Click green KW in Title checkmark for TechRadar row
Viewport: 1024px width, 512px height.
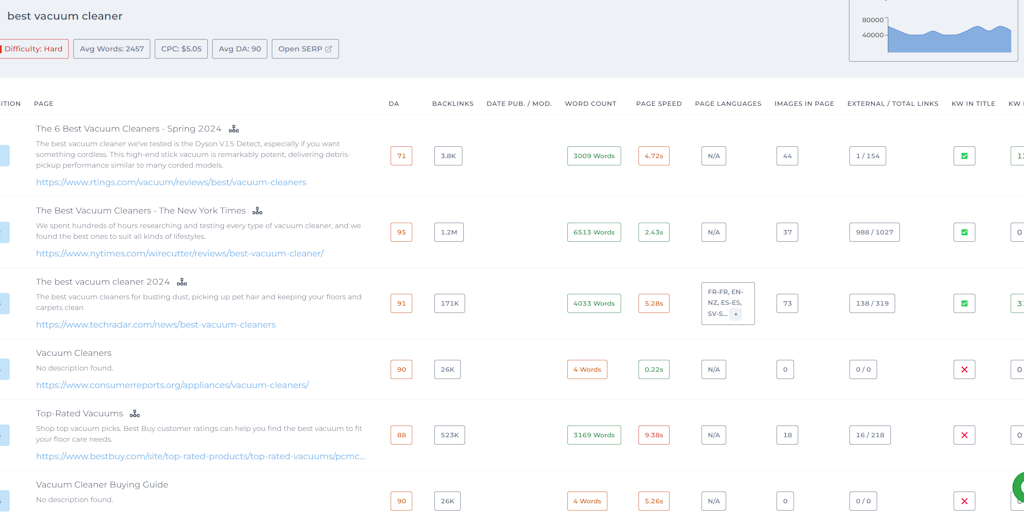(x=964, y=303)
